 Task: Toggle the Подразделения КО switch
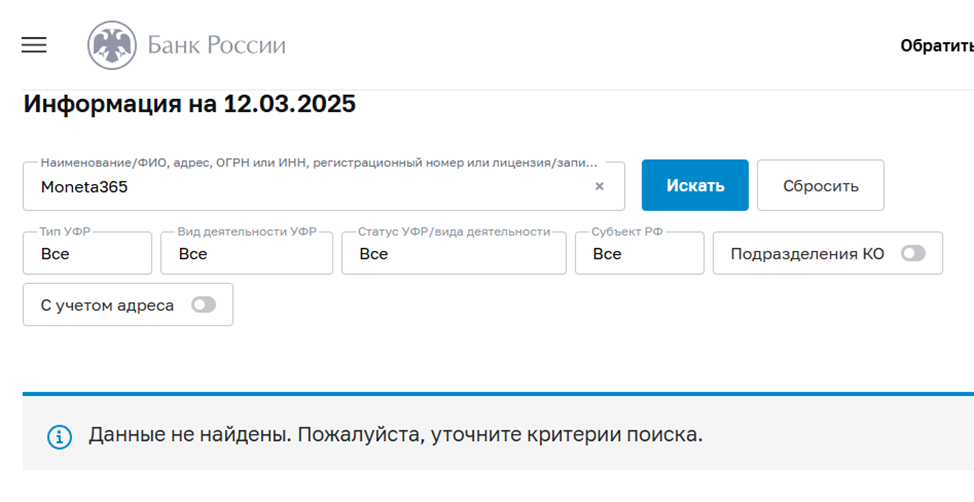913,253
